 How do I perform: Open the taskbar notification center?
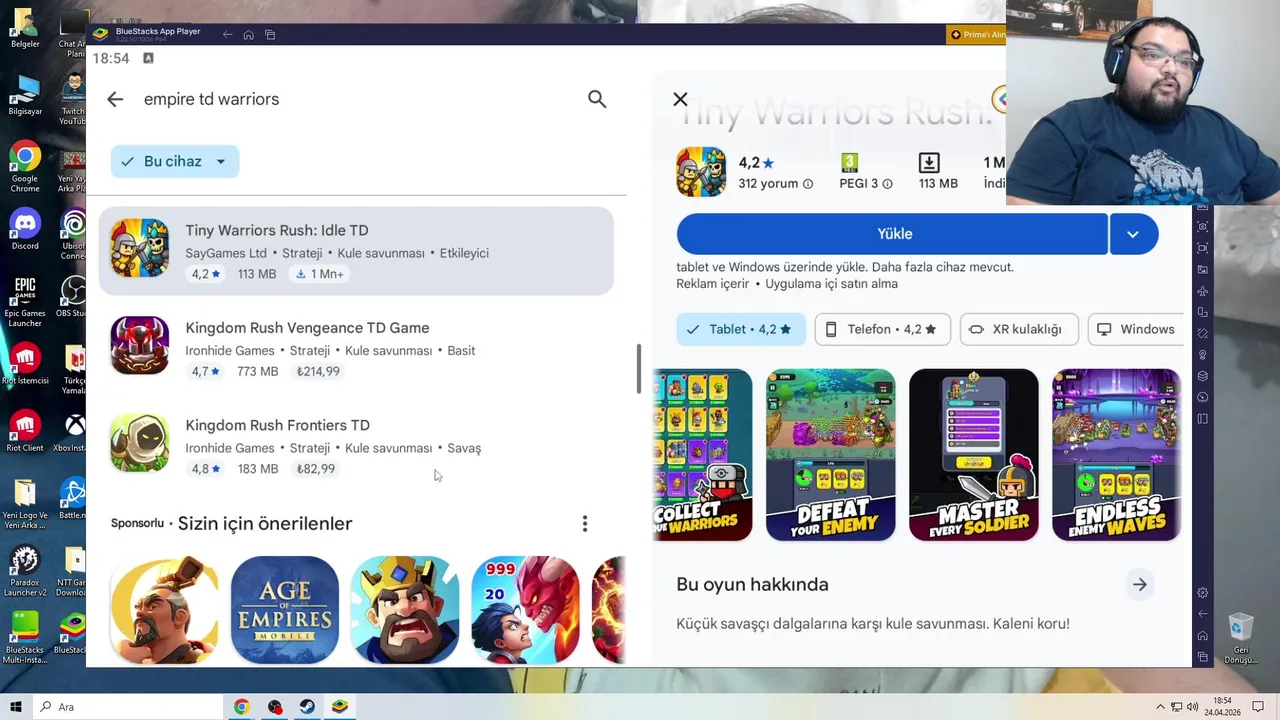1258,707
